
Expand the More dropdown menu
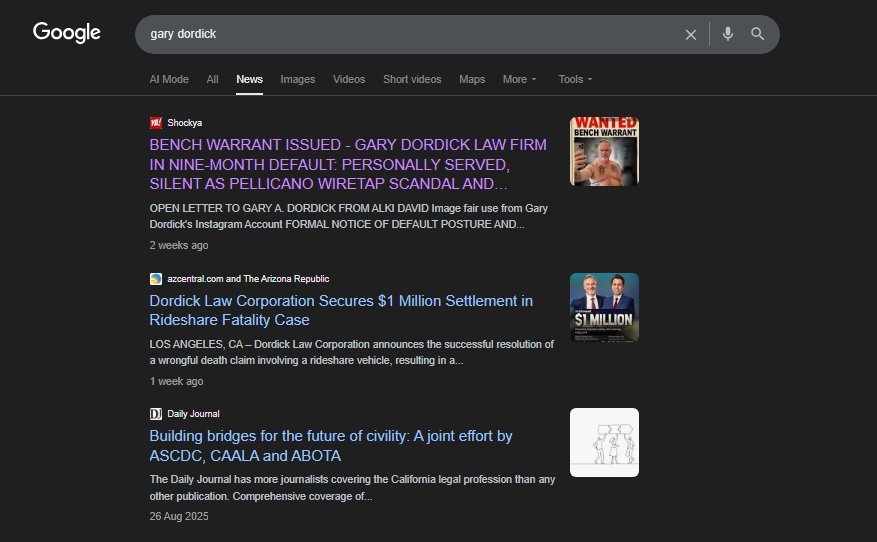click(x=519, y=79)
